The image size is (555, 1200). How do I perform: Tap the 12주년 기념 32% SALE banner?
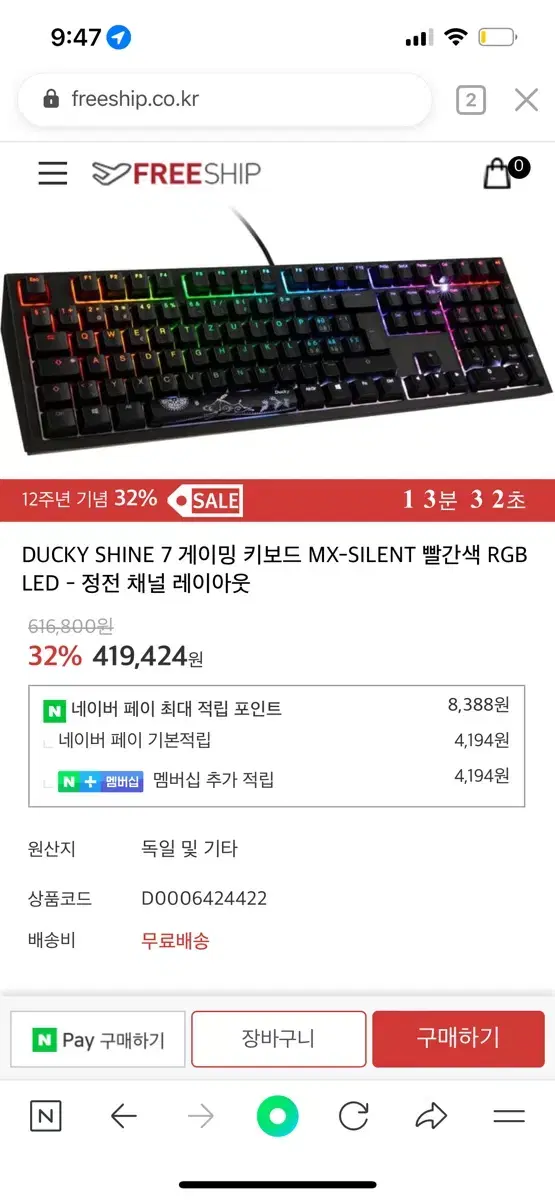(277, 501)
